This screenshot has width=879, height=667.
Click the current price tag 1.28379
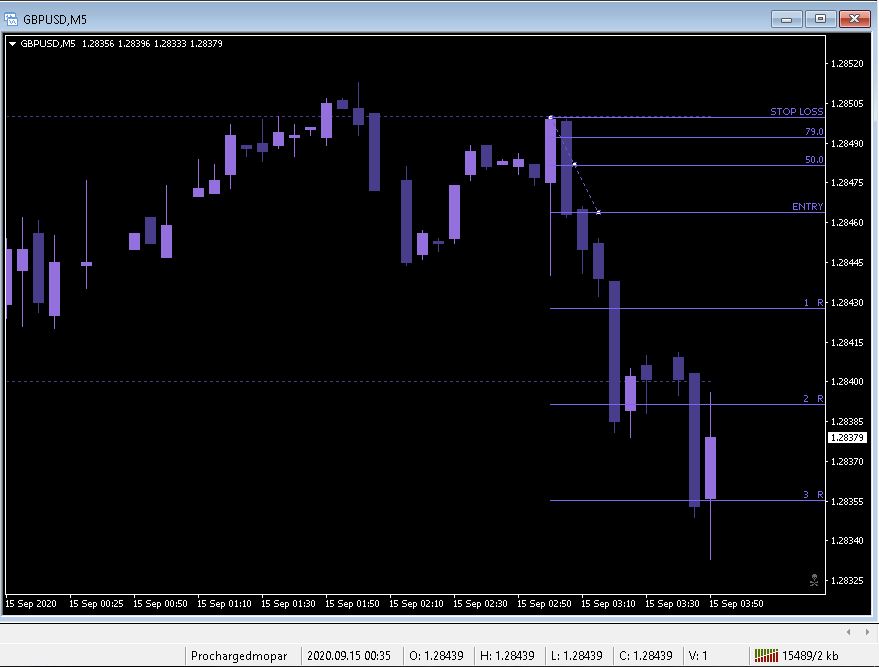click(x=847, y=438)
